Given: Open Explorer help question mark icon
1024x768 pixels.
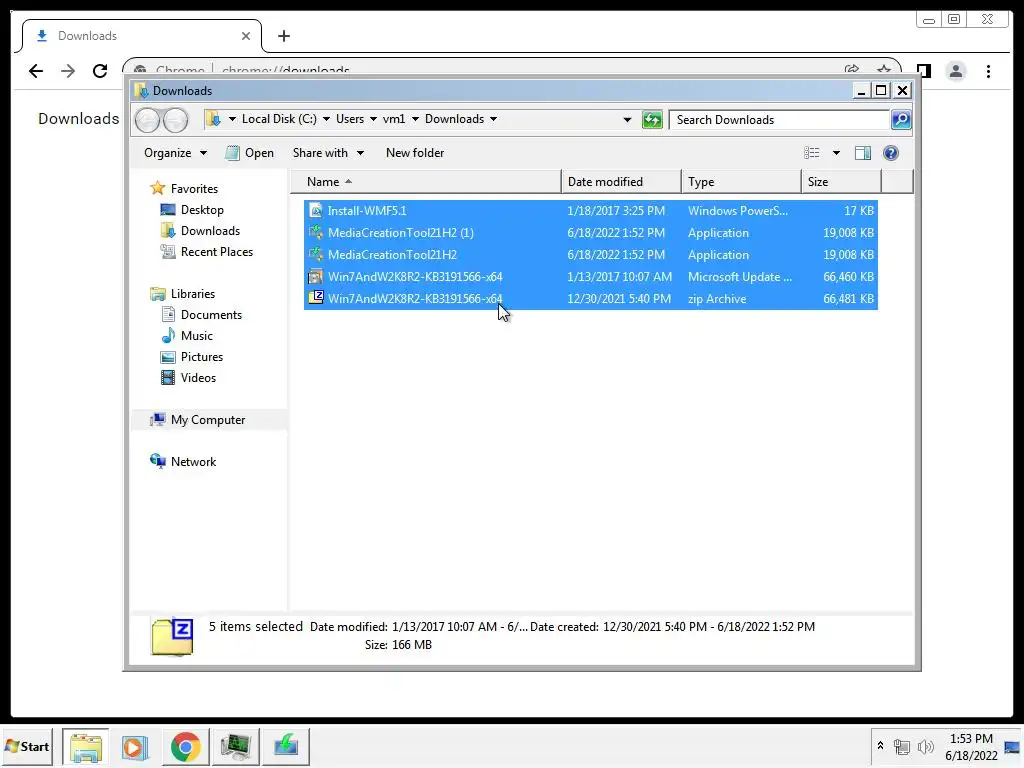Looking at the screenshot, I should pos(891,153).
